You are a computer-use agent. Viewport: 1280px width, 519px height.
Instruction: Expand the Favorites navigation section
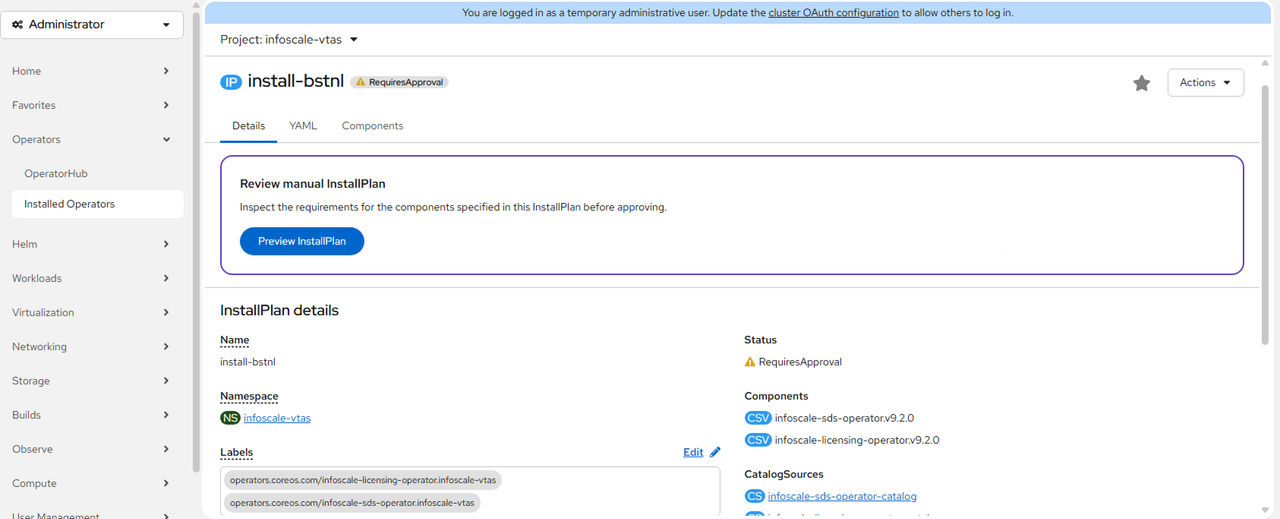(x=92, y=105)
